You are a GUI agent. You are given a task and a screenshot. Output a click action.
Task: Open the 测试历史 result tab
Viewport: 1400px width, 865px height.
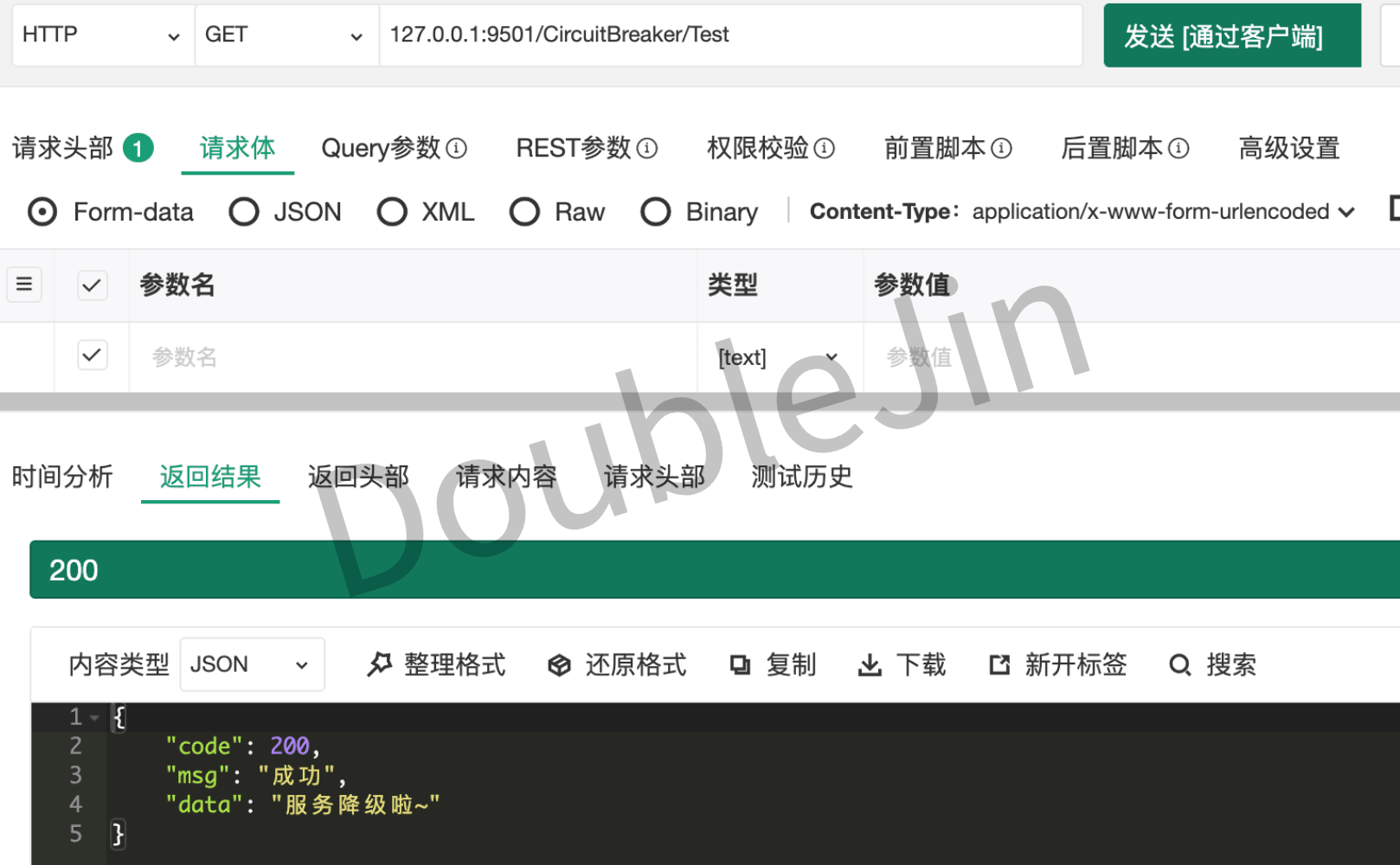click(x=802, y=477)
